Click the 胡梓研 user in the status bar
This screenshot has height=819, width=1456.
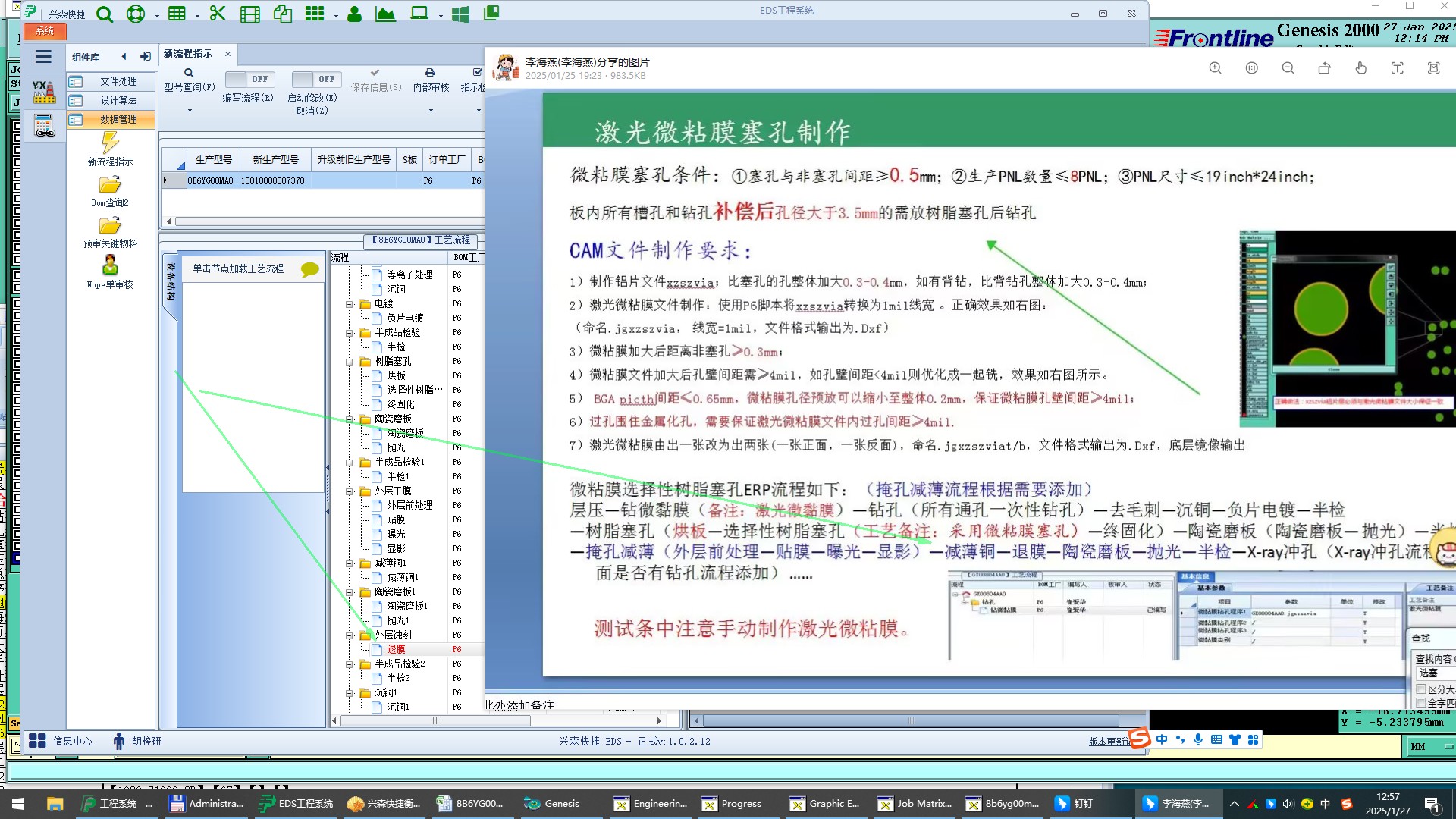click(x=136, y=741)
